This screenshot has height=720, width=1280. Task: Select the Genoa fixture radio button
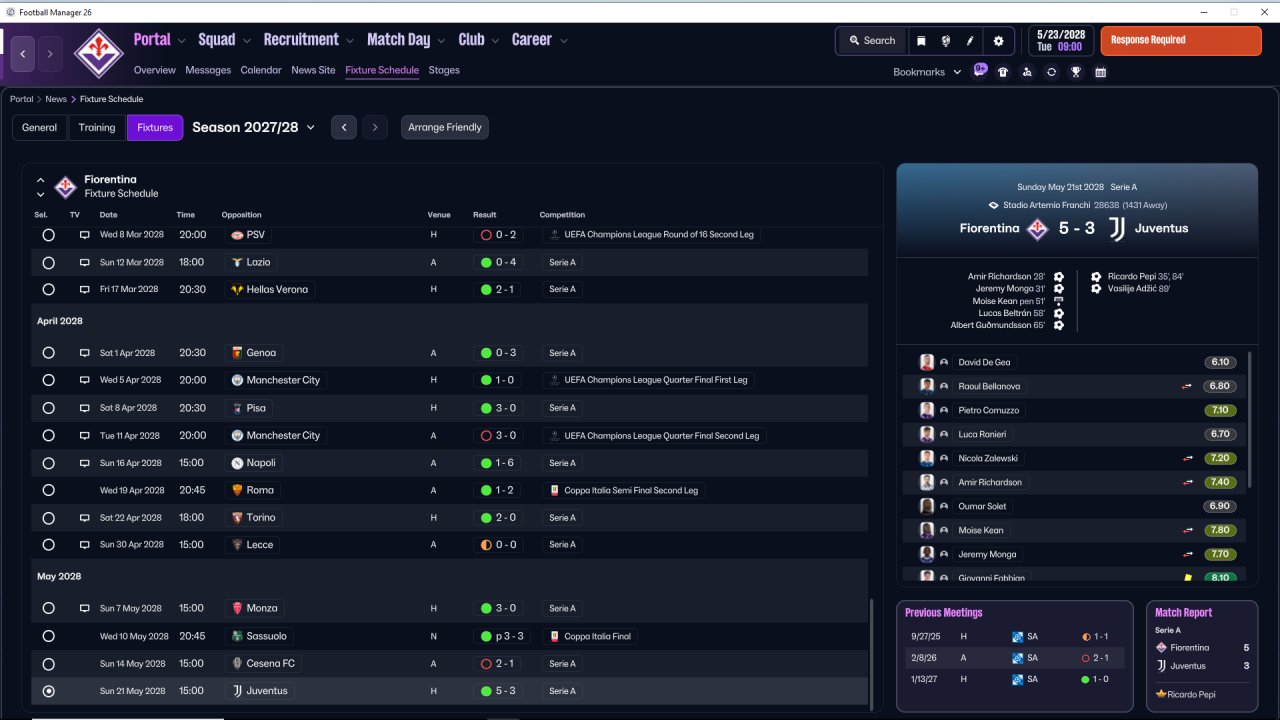48,353
